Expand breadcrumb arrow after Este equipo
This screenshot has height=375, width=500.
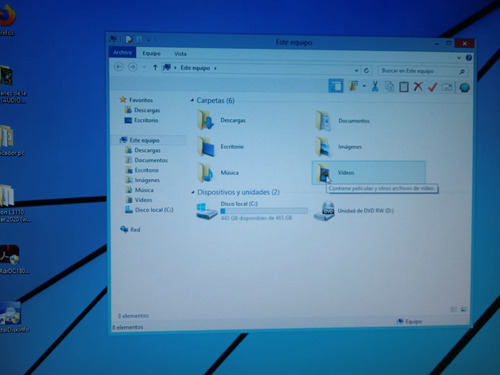point(215,68)
